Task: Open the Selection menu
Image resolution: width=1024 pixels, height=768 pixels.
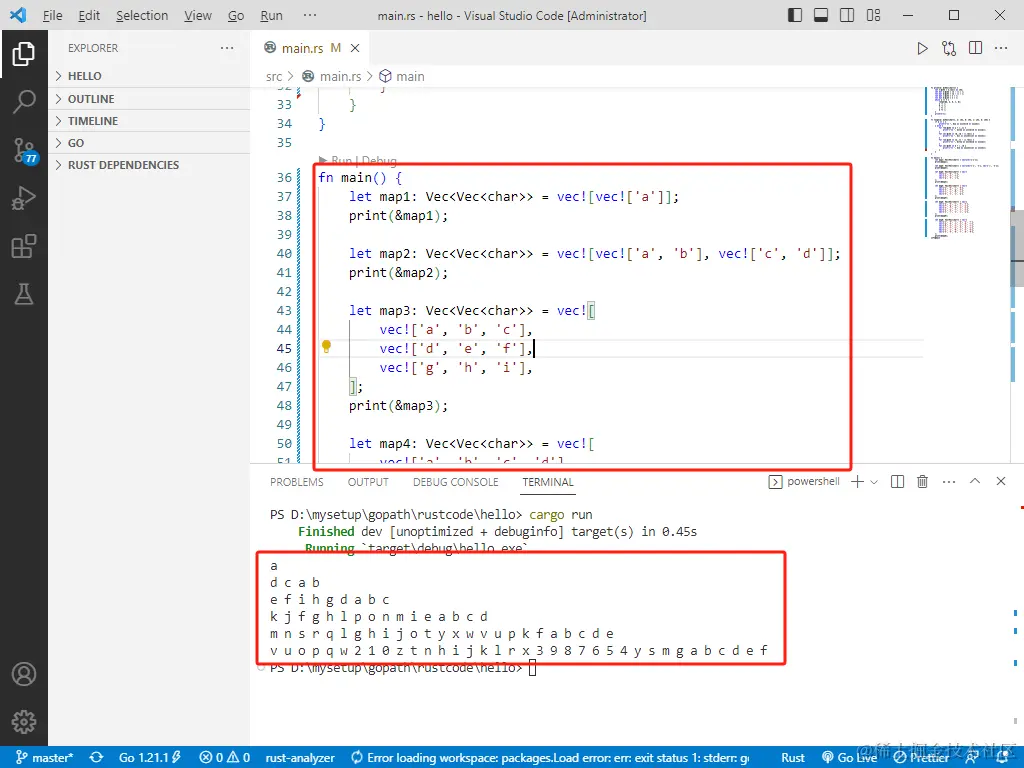Action: (x=142, y=15)
